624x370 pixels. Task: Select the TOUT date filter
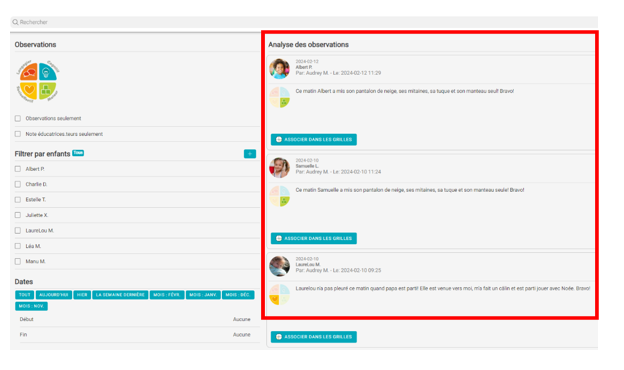pos(25,295)
